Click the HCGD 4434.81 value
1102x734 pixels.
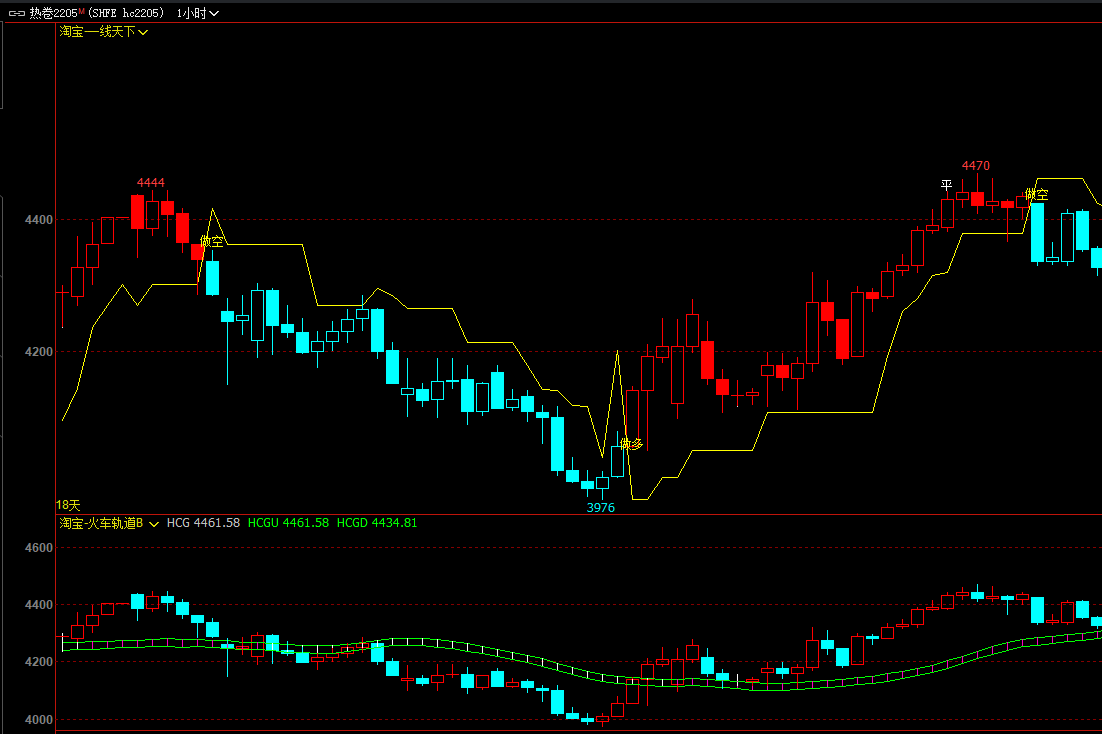(377, 523)
